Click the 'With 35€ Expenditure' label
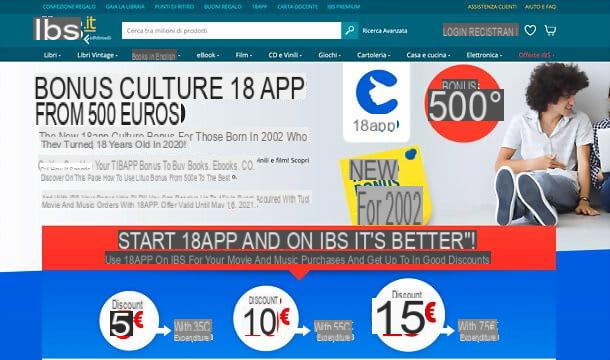Image resolution: width=610 pixels, height=360 pixels. coord(193,331)
